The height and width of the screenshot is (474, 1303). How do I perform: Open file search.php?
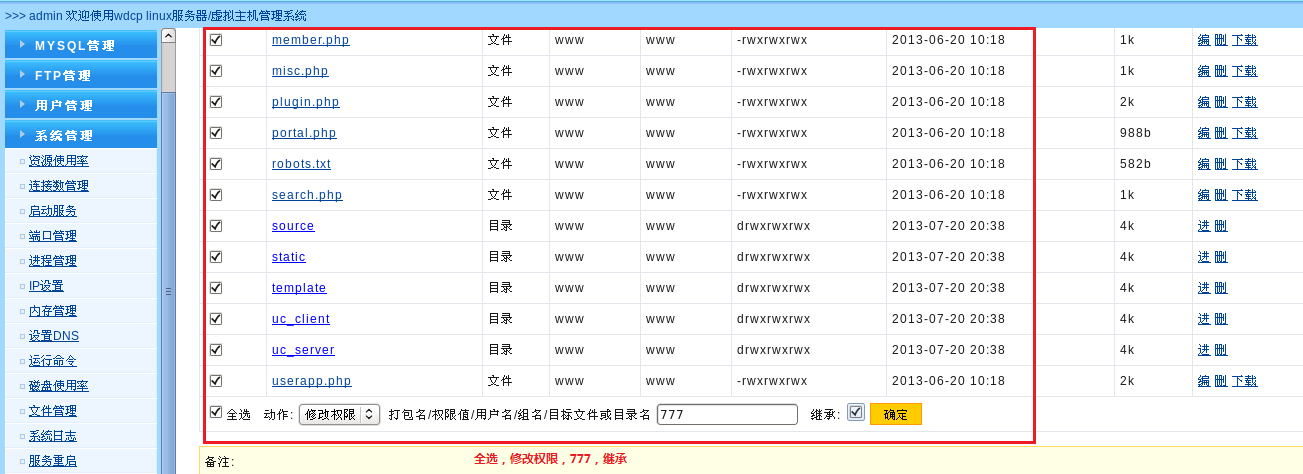307,195
